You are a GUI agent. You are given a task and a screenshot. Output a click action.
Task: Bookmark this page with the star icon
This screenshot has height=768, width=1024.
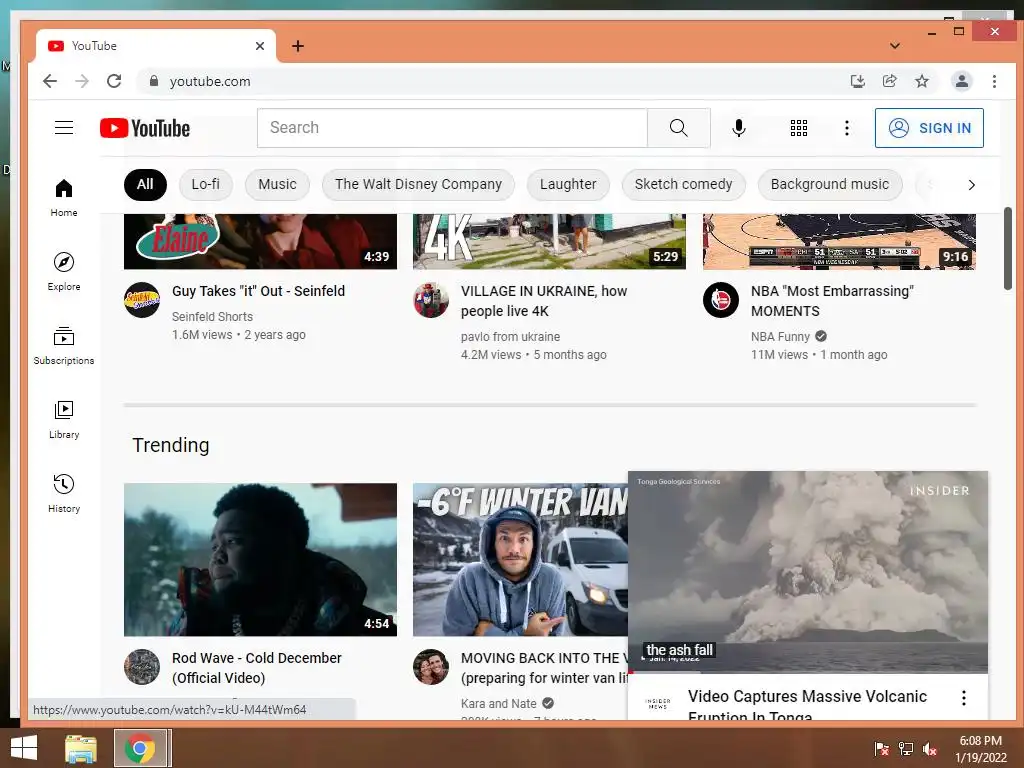pos(921,81)
